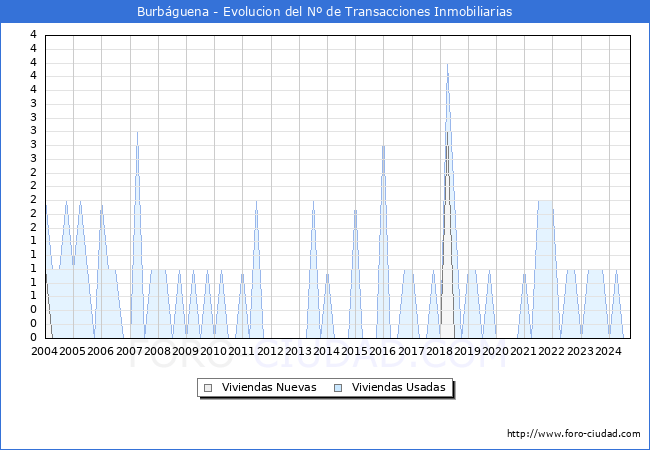Click the 2012 x-axis year label
Viewport: 650px width, 450px height.
click(x=270, y=351)
